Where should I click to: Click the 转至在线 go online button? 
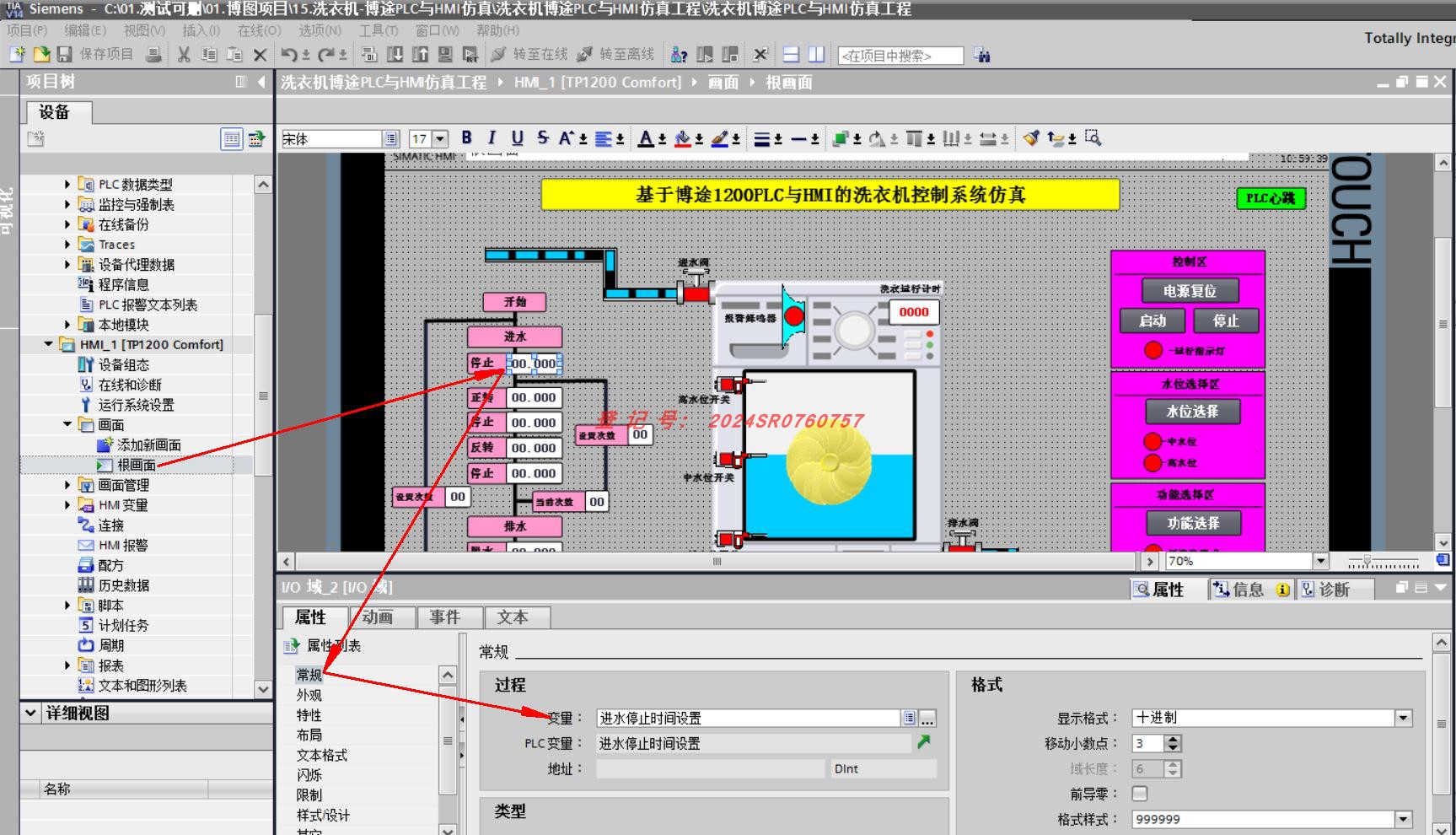click(x=529, y=55)
